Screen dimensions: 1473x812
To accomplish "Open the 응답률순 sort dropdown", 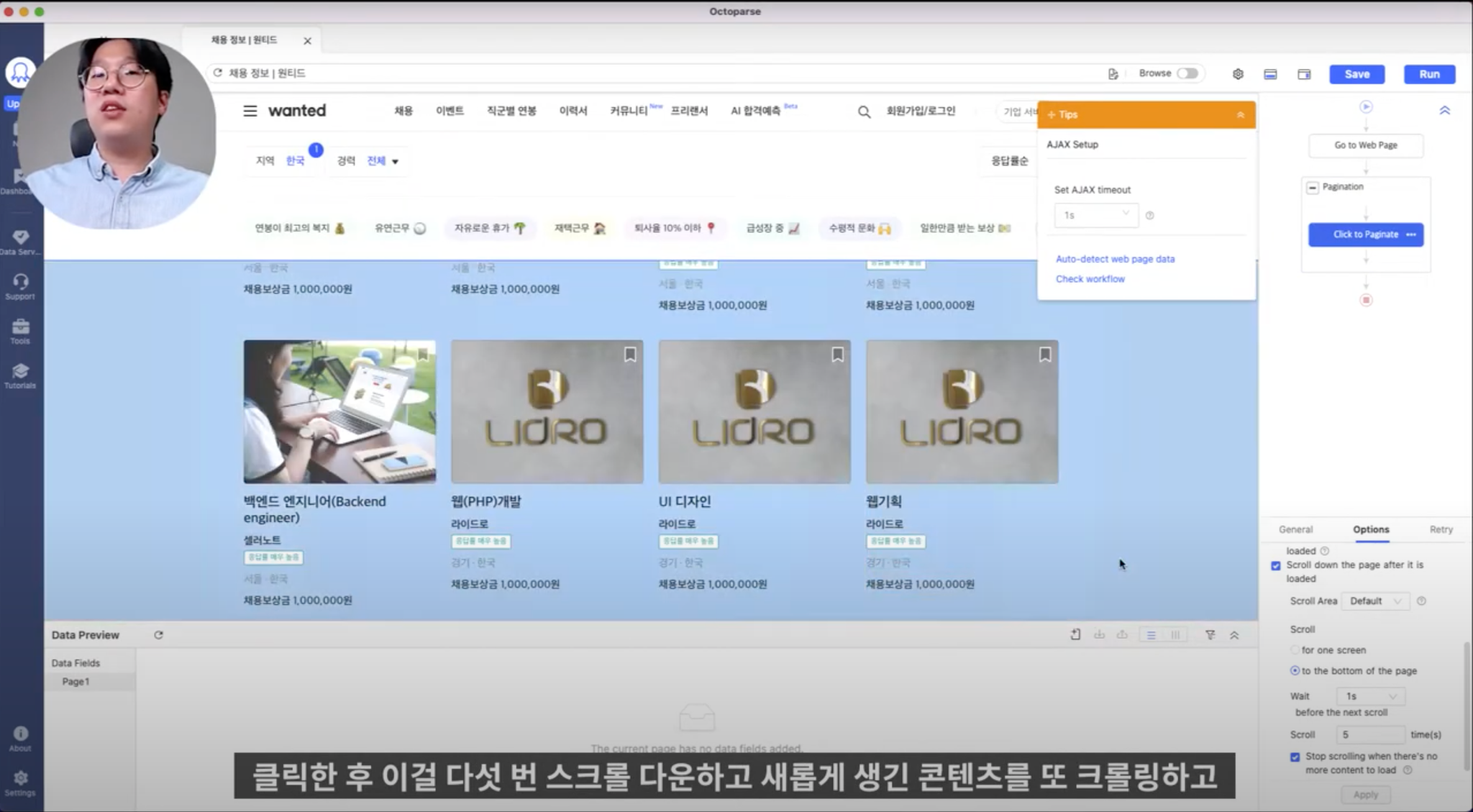I will point(1010,161).
